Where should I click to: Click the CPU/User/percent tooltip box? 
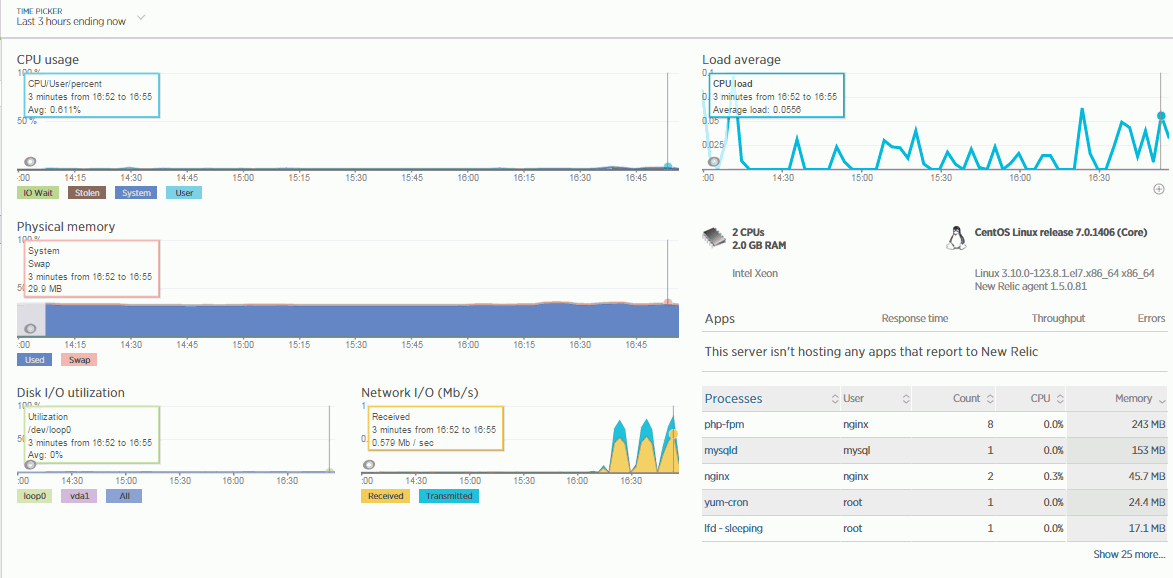point(91,96)
